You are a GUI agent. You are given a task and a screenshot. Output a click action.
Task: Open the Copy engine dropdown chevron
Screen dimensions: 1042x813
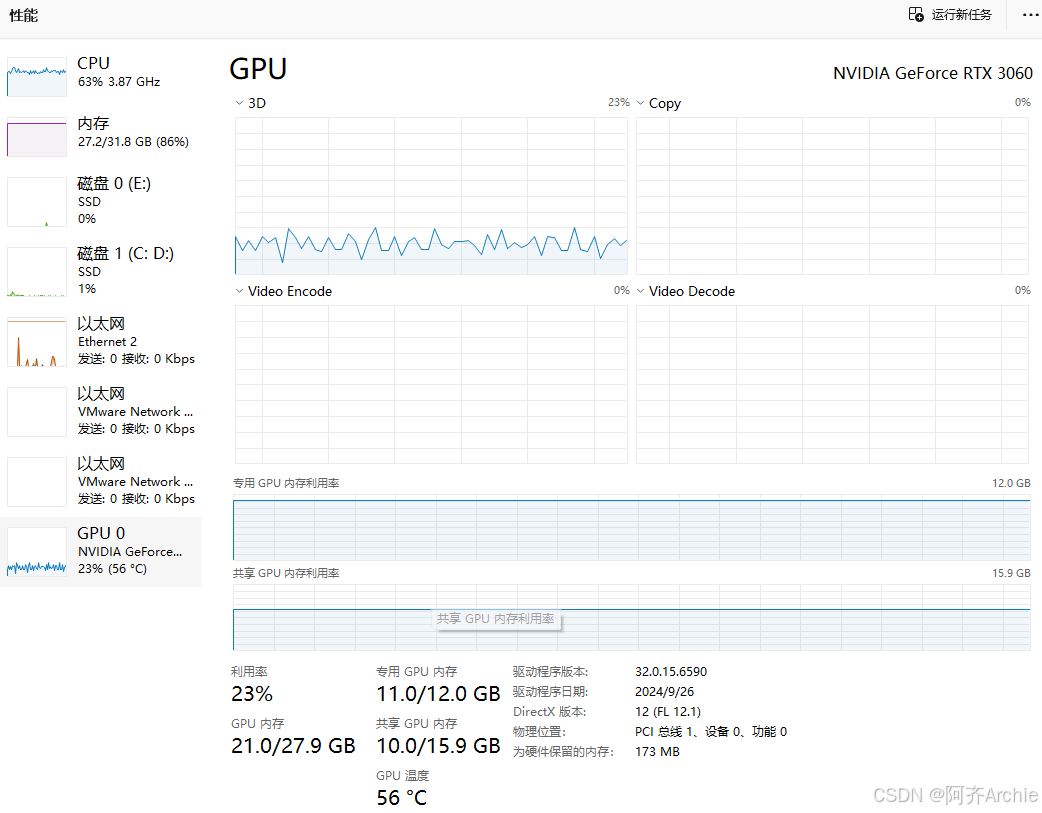641,103
